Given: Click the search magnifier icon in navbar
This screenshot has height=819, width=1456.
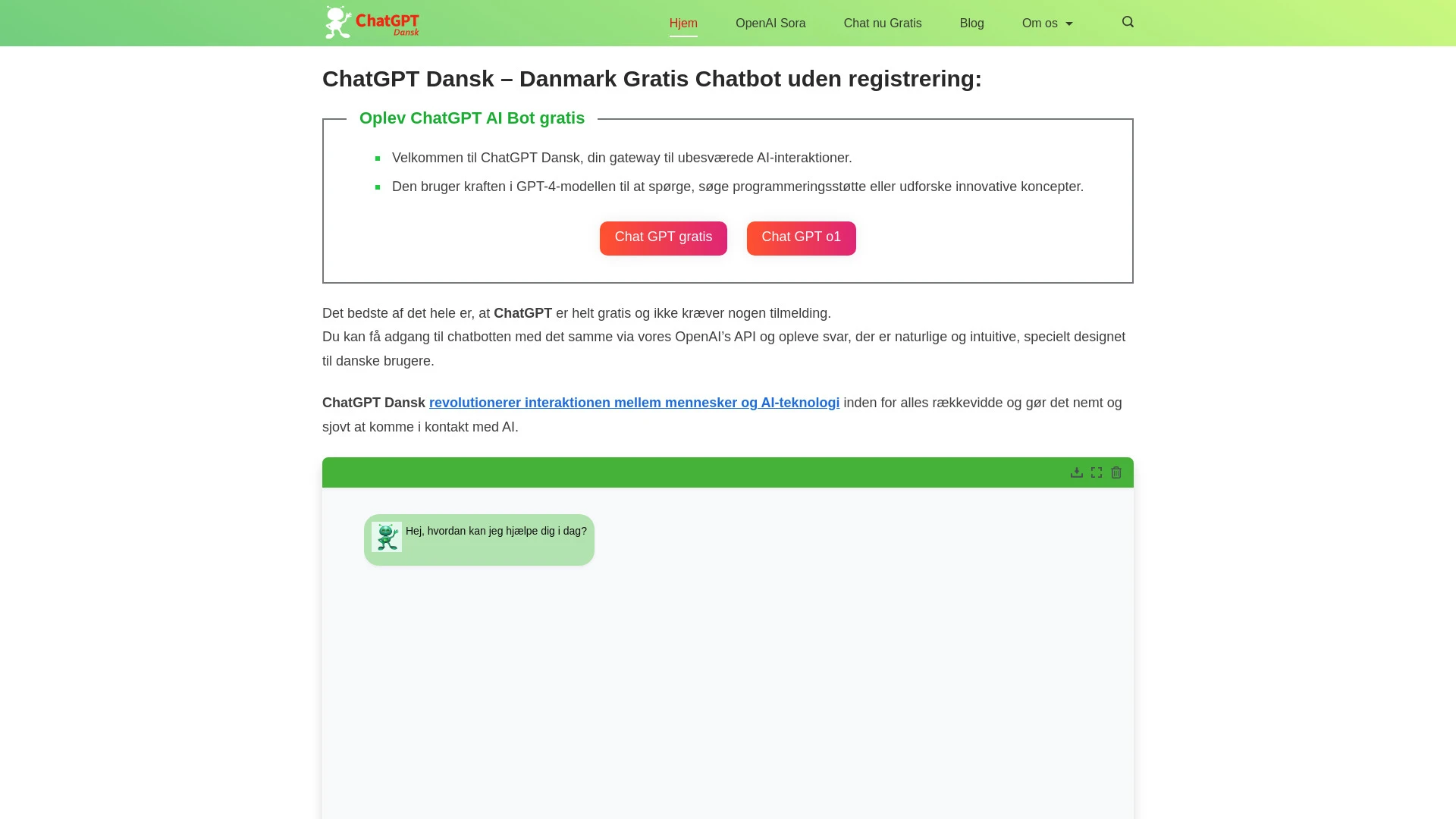Looking at the screenshot, I should [1128, 23].
